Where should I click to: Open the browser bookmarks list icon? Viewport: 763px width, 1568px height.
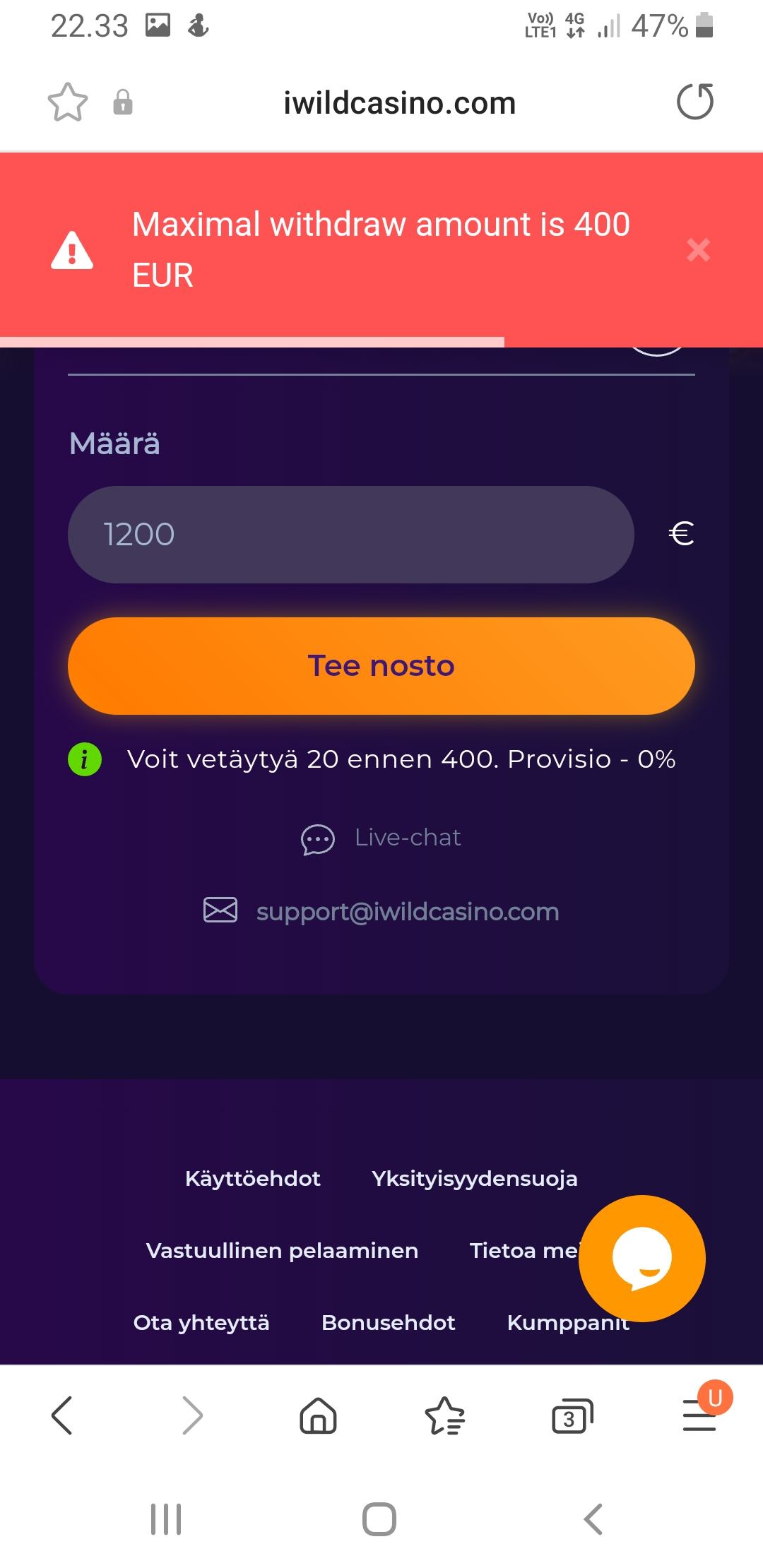pos(445,1415)
